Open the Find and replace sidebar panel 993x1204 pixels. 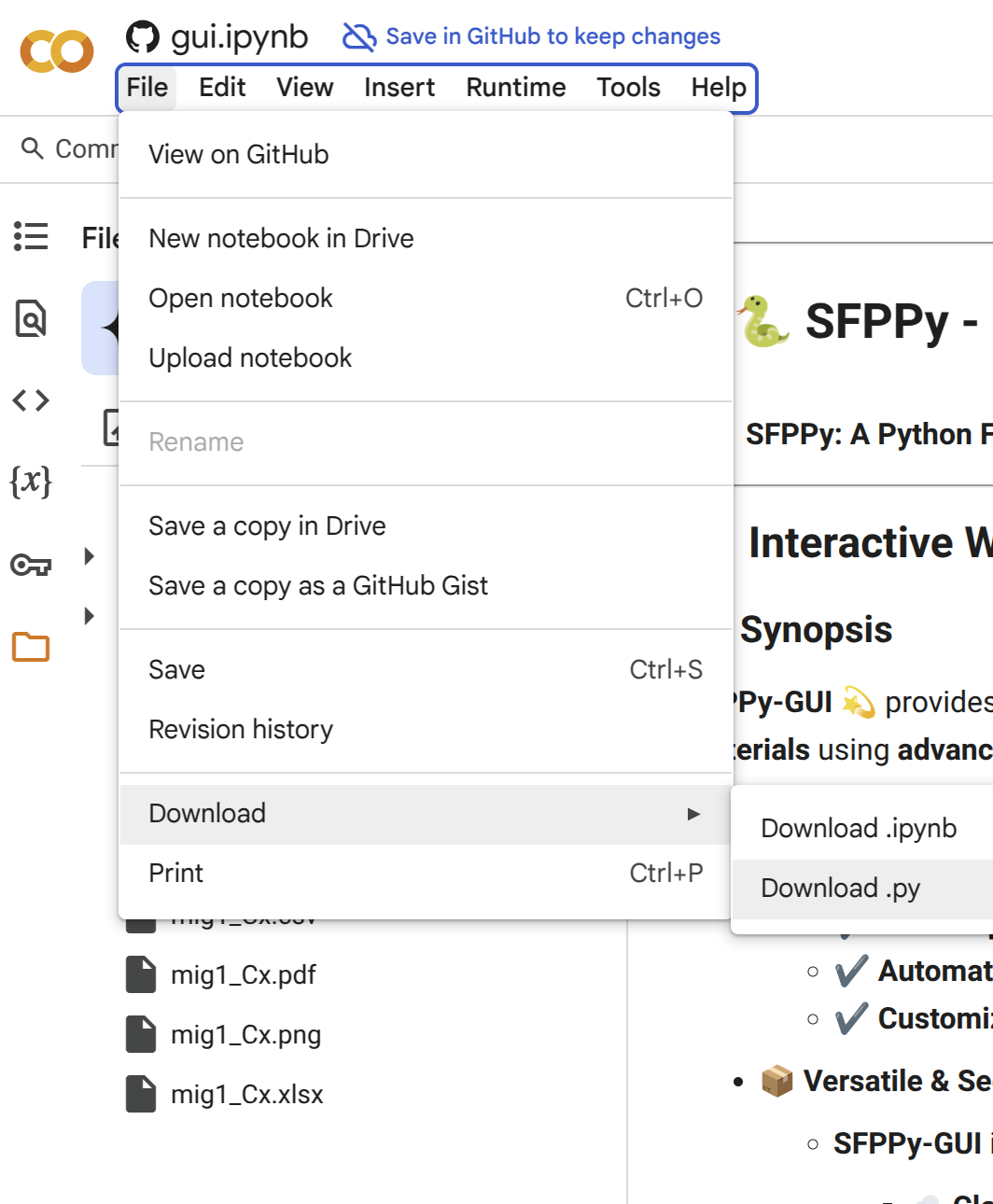(x=31, y=318)
